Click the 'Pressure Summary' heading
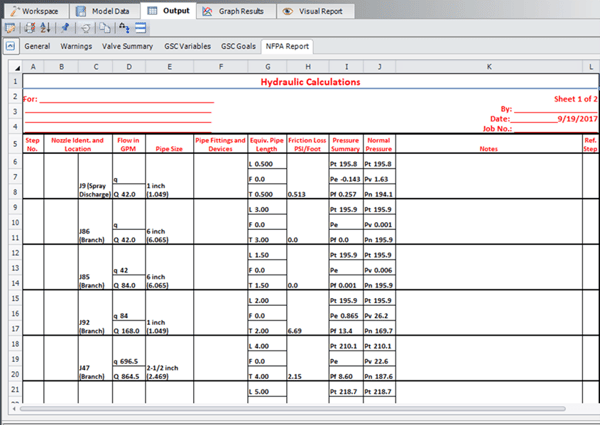This screenshot has height=425, width=600. 346,144
